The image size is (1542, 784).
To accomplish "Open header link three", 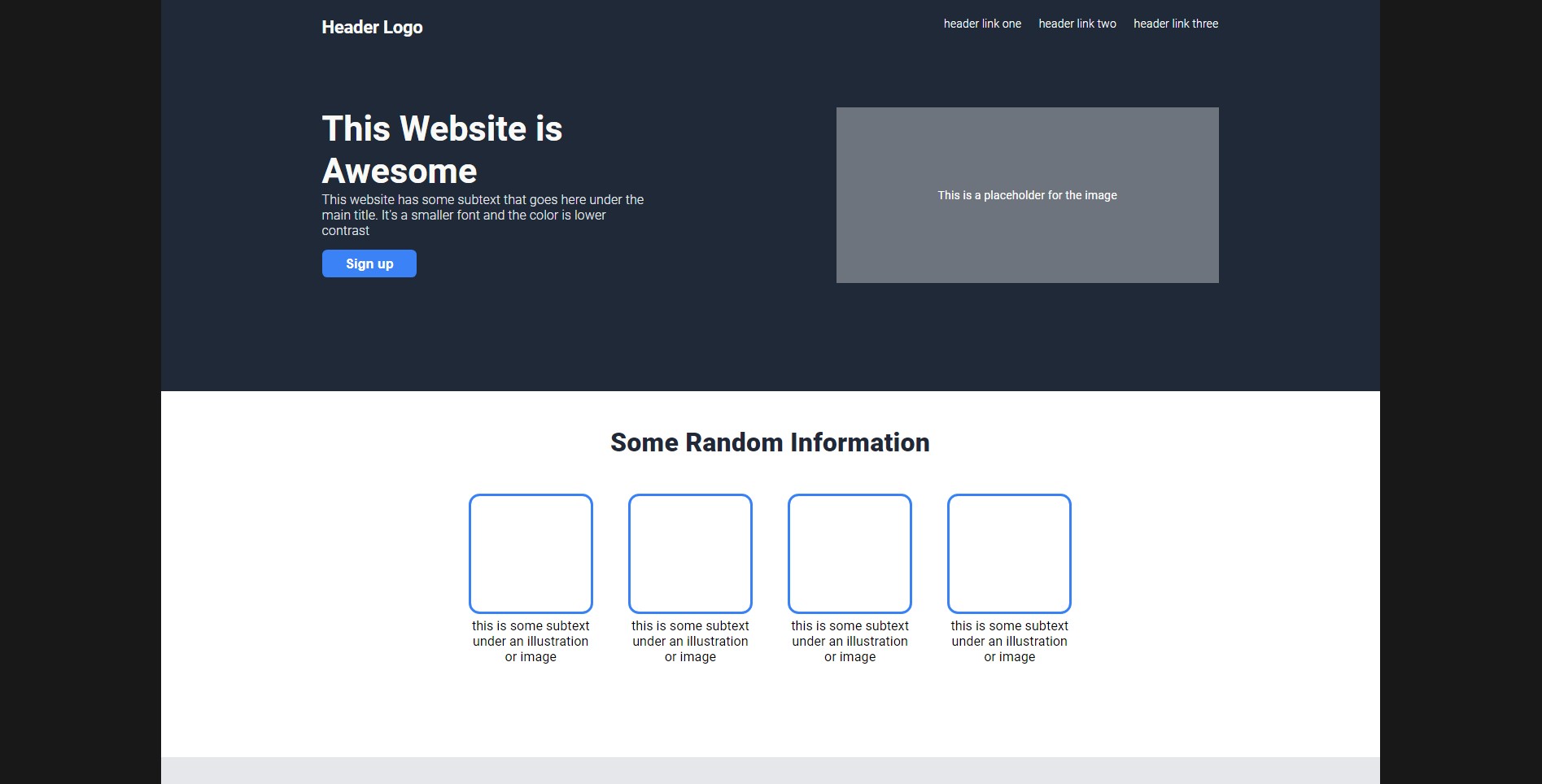I will coord(1175,24).
